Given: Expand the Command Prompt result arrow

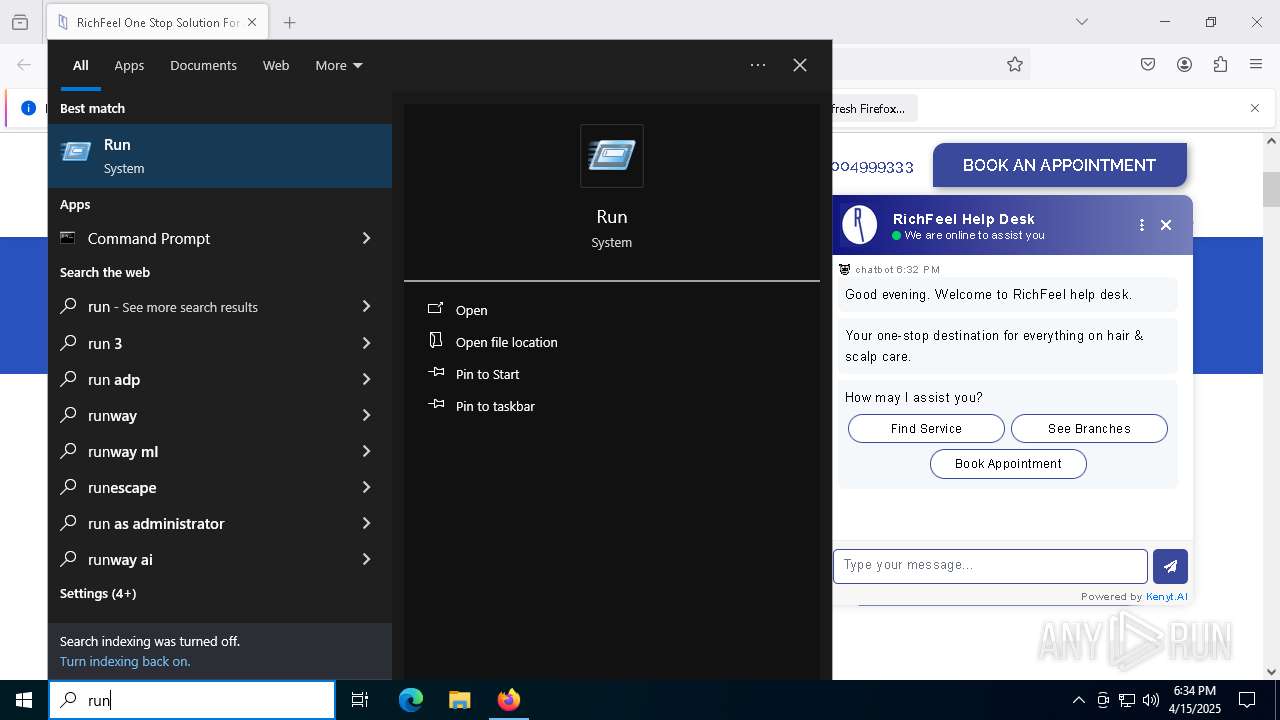Looking at the screenshot, I should 366,238.
